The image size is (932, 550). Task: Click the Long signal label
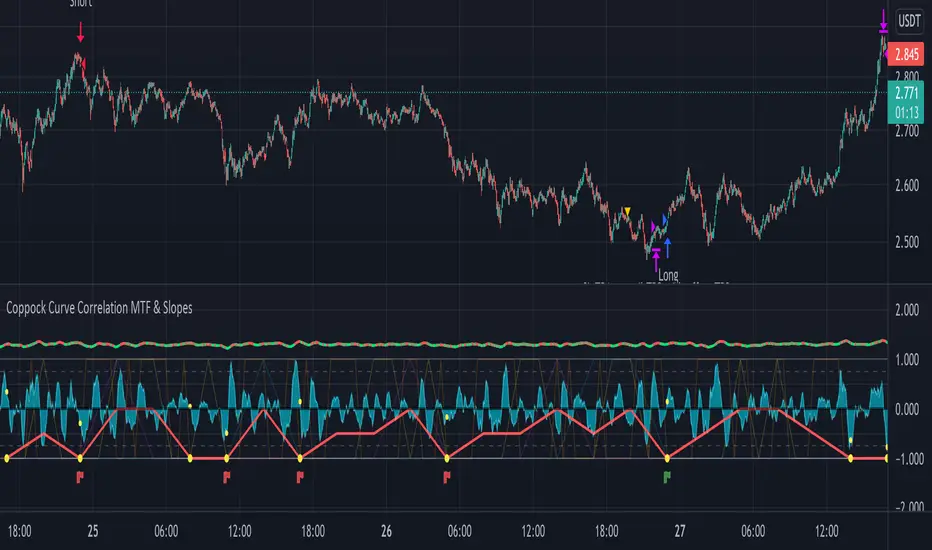tap(668, 275)
